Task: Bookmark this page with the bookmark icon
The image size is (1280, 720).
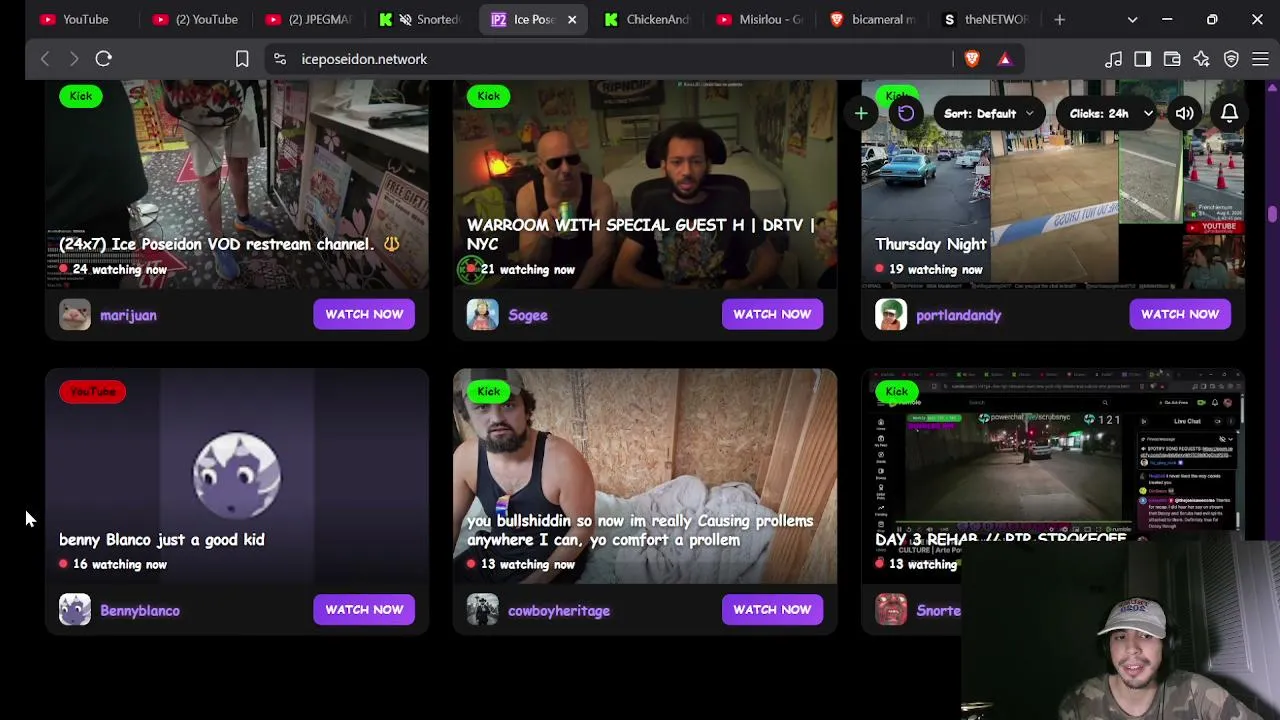Action: [x=242, y=59]
